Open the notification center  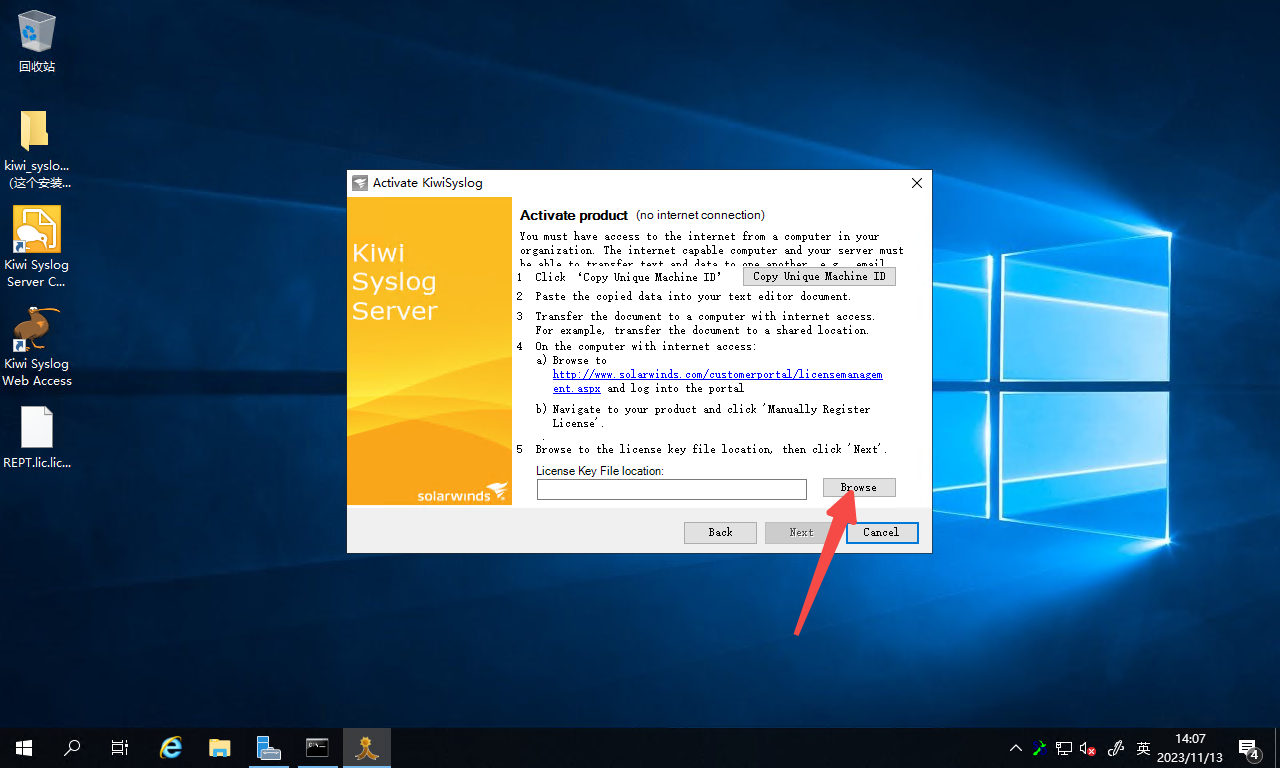pyautogui.click(x=1248, y=748)
